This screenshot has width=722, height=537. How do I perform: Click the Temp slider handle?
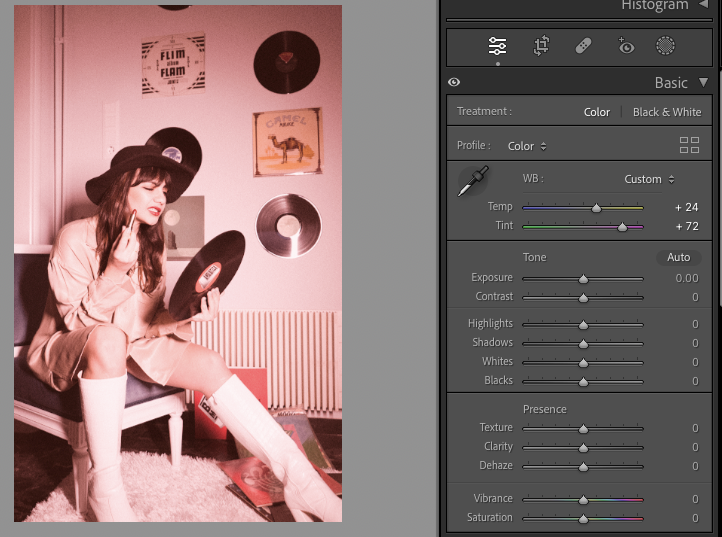pos(596,208)
